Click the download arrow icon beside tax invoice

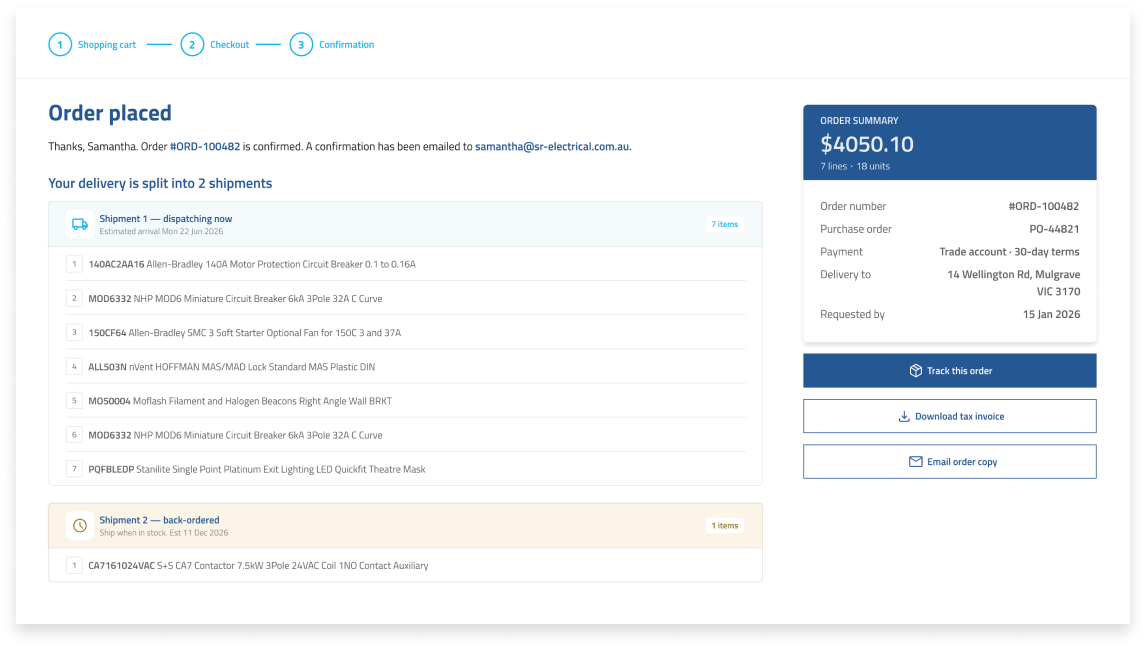pos(904,416)
